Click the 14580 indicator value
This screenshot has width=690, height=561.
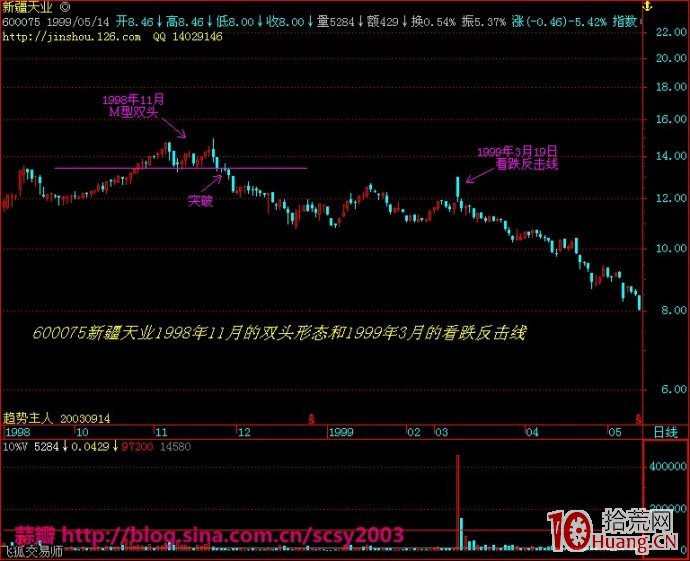coord(175,447)
